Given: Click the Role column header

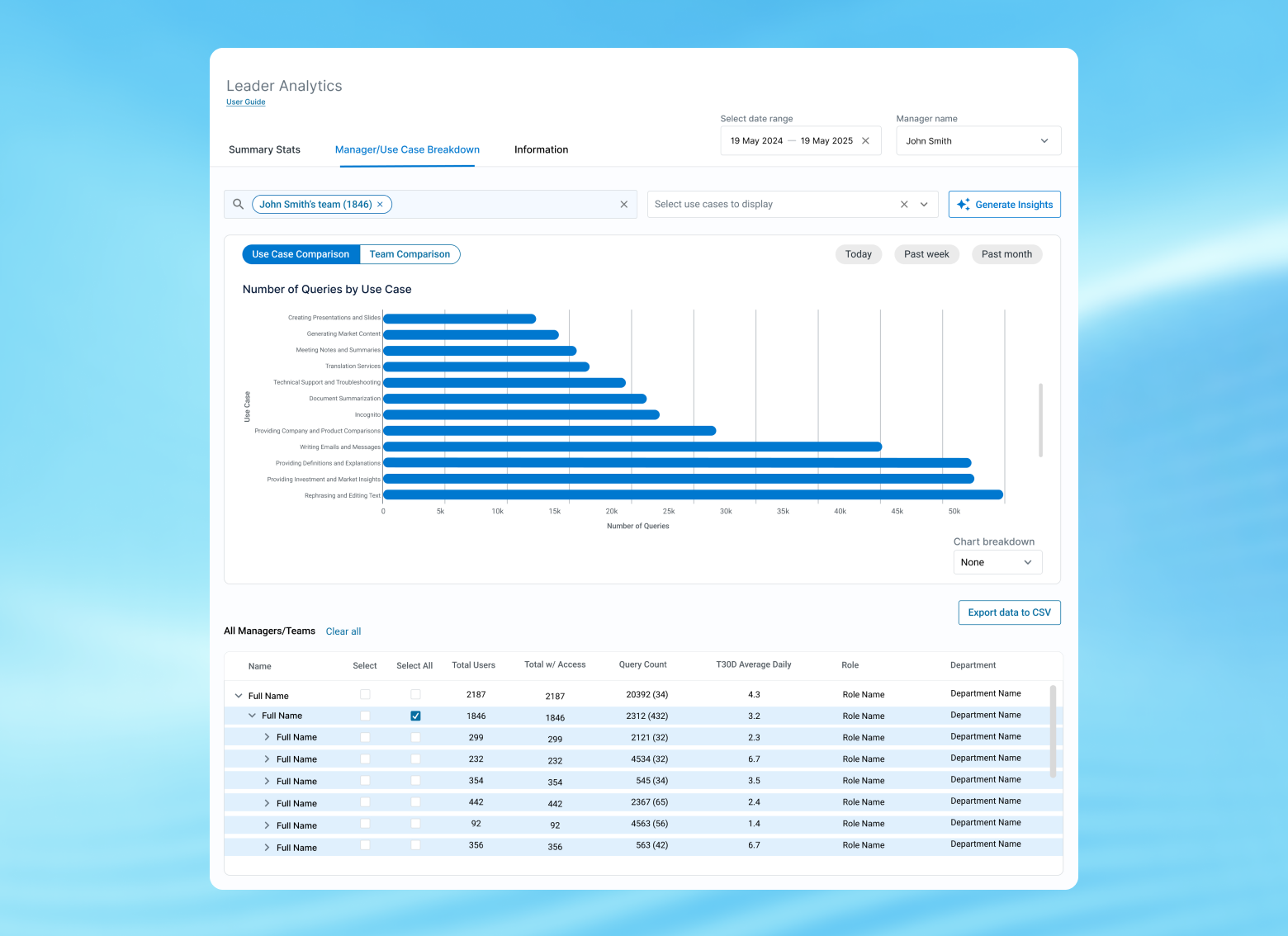Looking at the screenshot, I should pyautogui.click(x=850, y=665).
